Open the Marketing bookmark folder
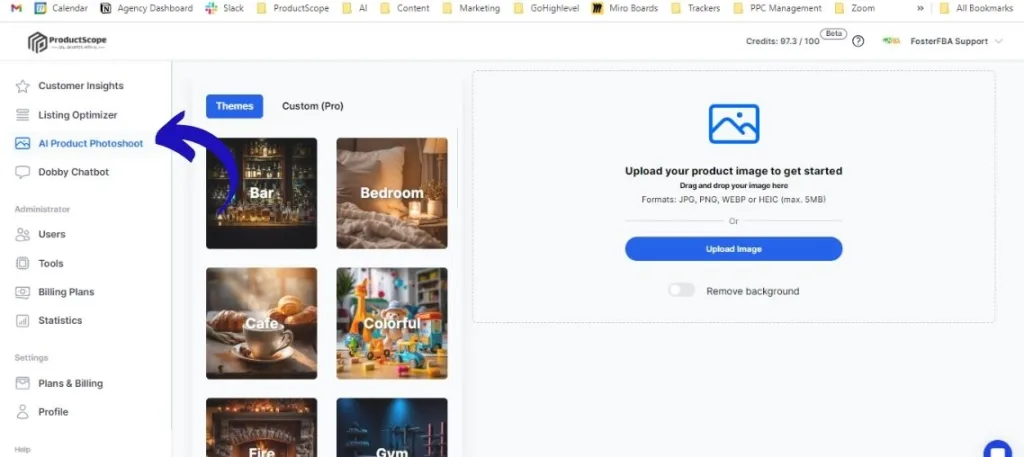Viewport: 1024px width, 457px height. point(471,8)
